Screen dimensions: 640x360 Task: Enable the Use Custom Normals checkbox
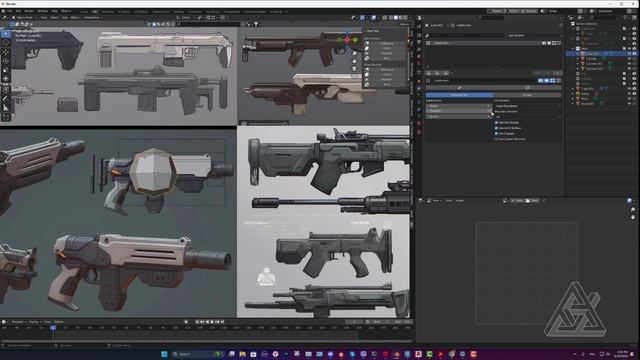tap(496, 139)
